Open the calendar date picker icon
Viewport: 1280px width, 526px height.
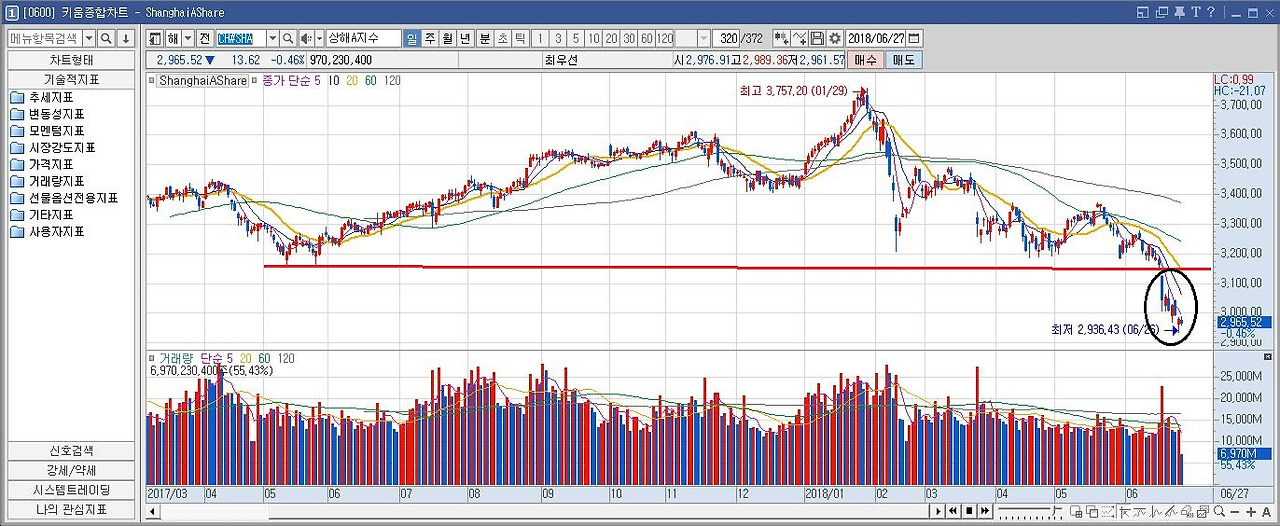tap(914, 38)
